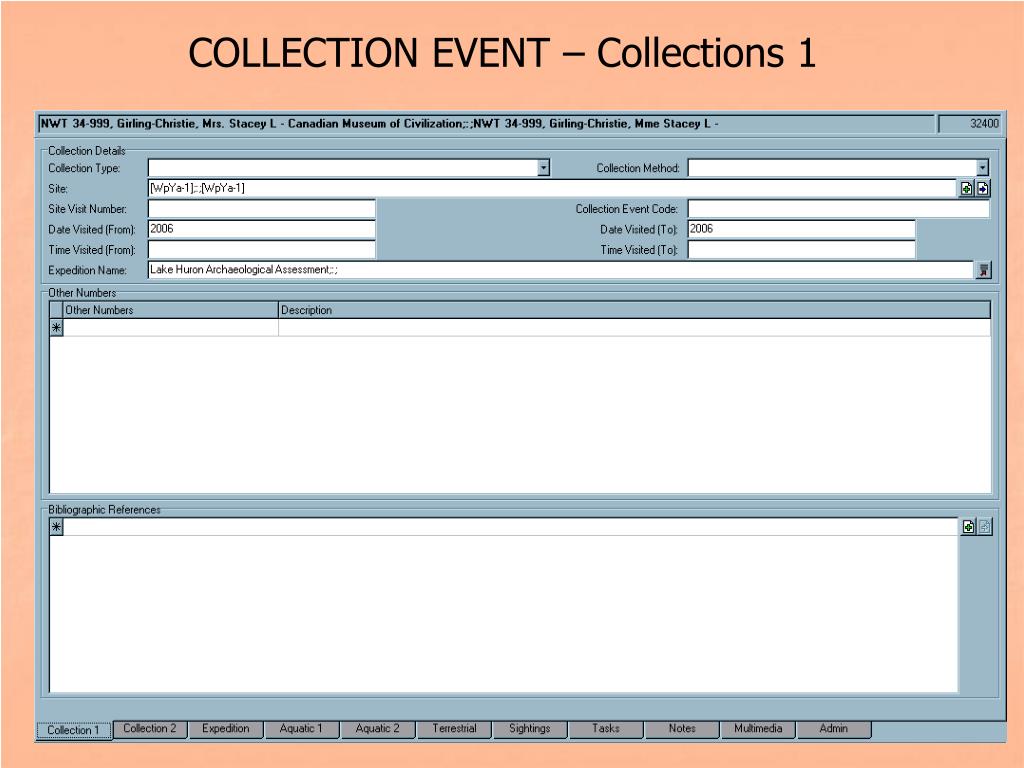
Task: Click the Site Visit Number field
Action: click(262, 209)
